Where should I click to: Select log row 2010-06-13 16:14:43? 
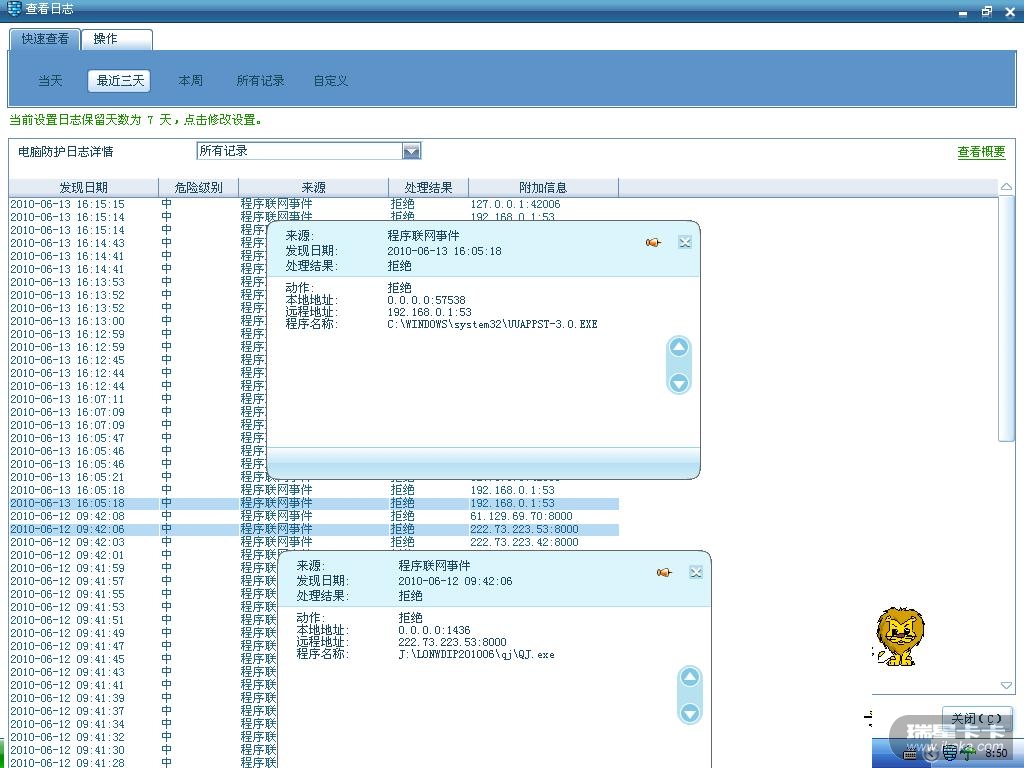[138, 243]
